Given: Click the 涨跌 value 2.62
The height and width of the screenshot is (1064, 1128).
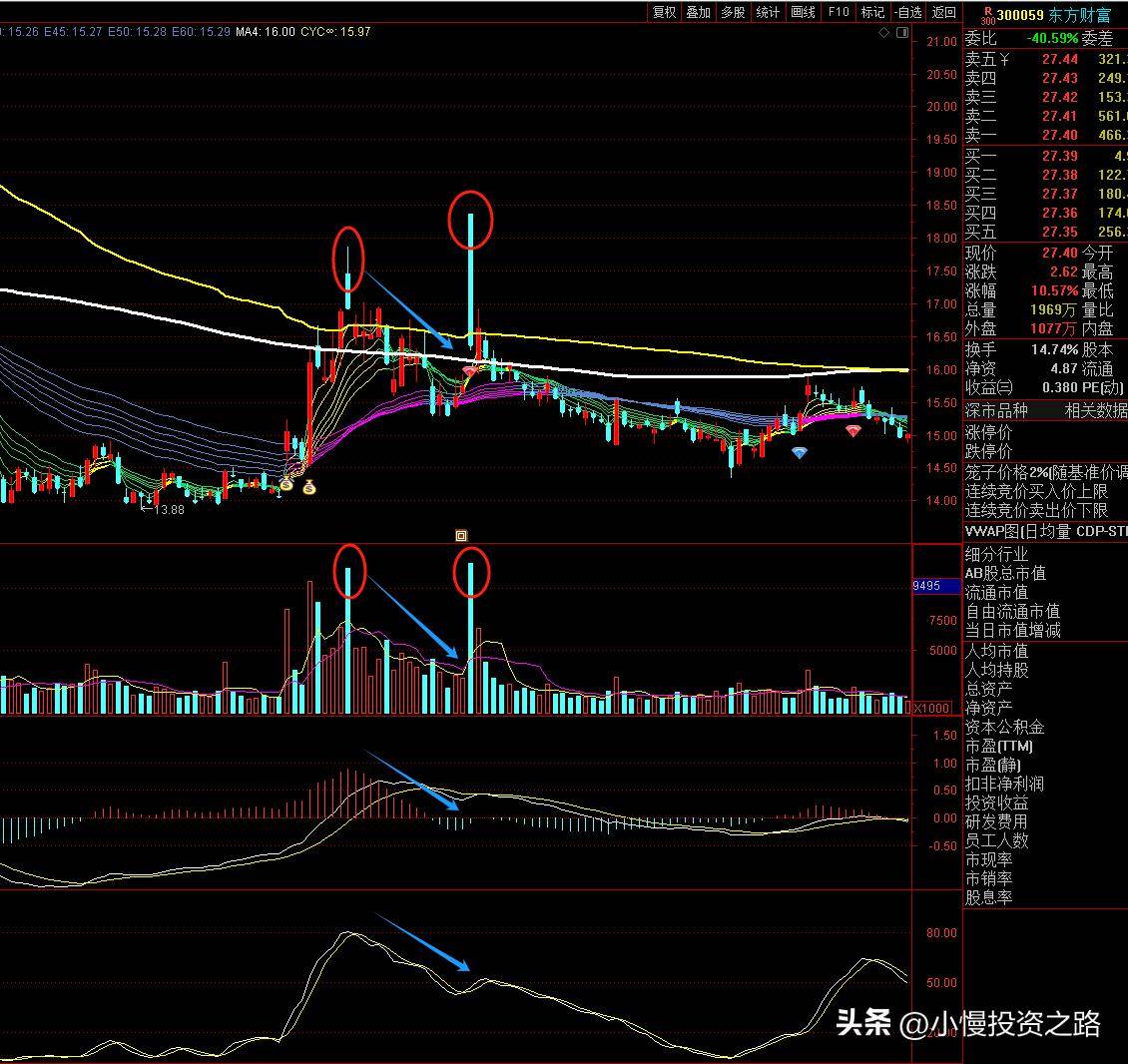Looking at the screenshot, I should tap(1063, 271).
